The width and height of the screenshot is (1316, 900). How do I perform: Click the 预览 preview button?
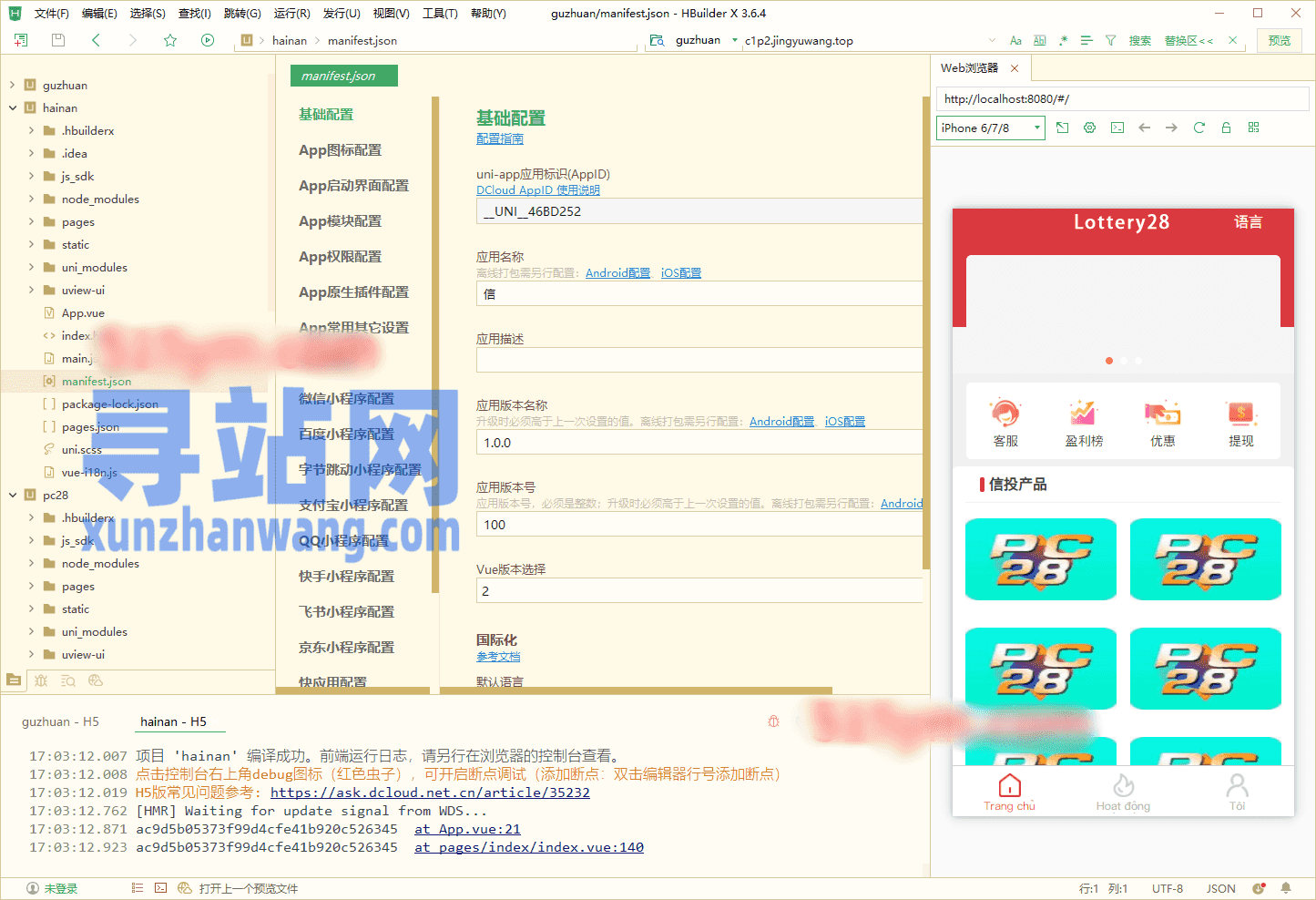[1280, 40]
